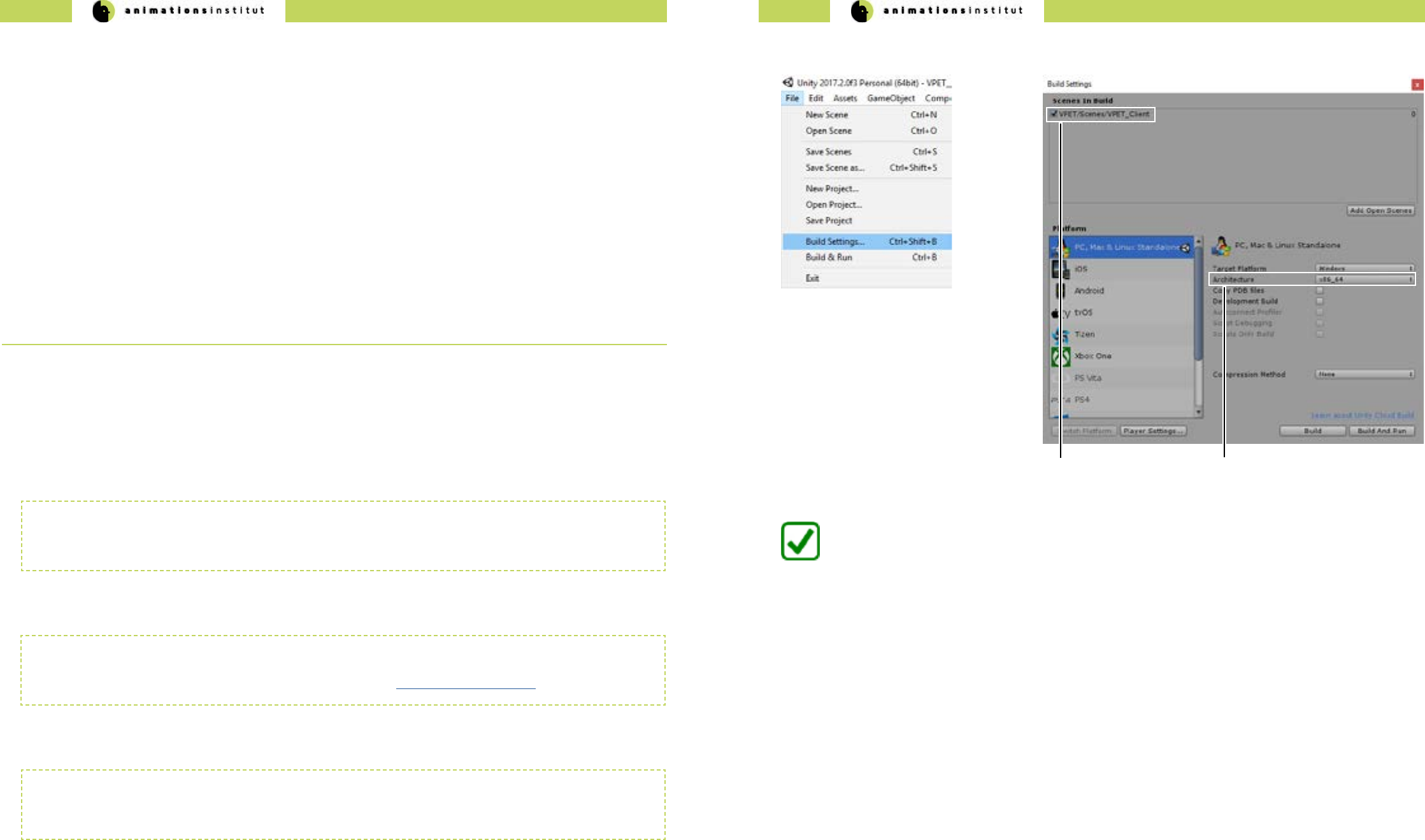1425x840 pixels.
Task: Choose Build Settings... from File menu
Action: (x=834, y=241)
